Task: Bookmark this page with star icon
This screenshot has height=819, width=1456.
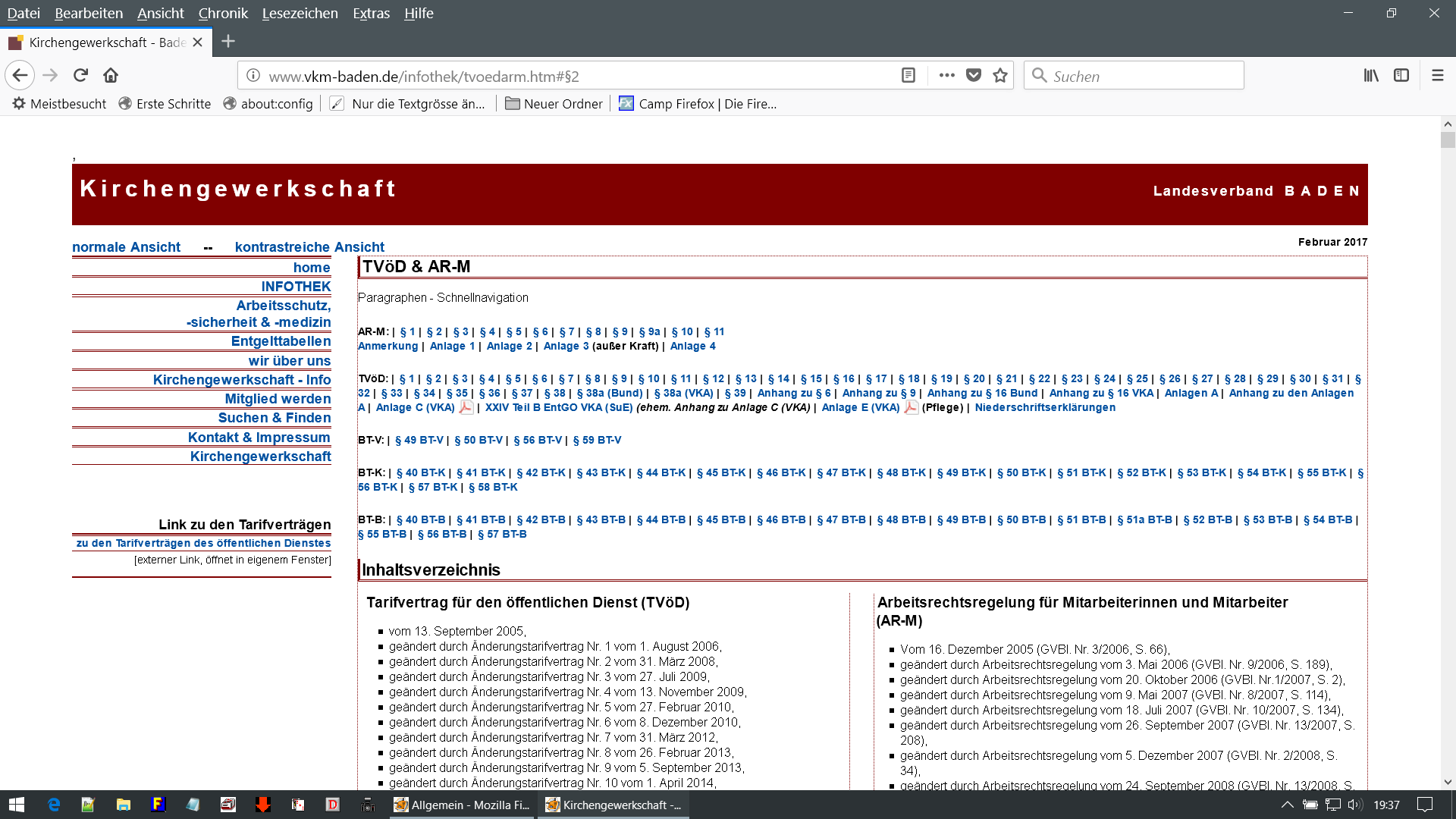Action: [1000, 75]
